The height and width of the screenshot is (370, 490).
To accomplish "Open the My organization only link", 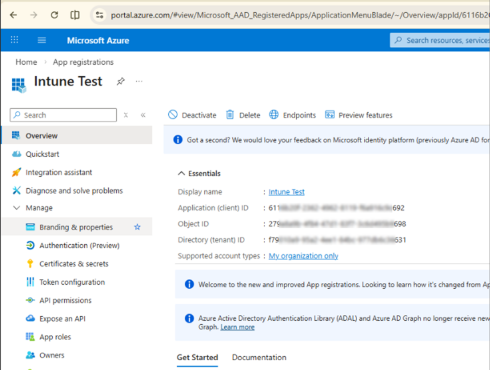I will (303, 256).
